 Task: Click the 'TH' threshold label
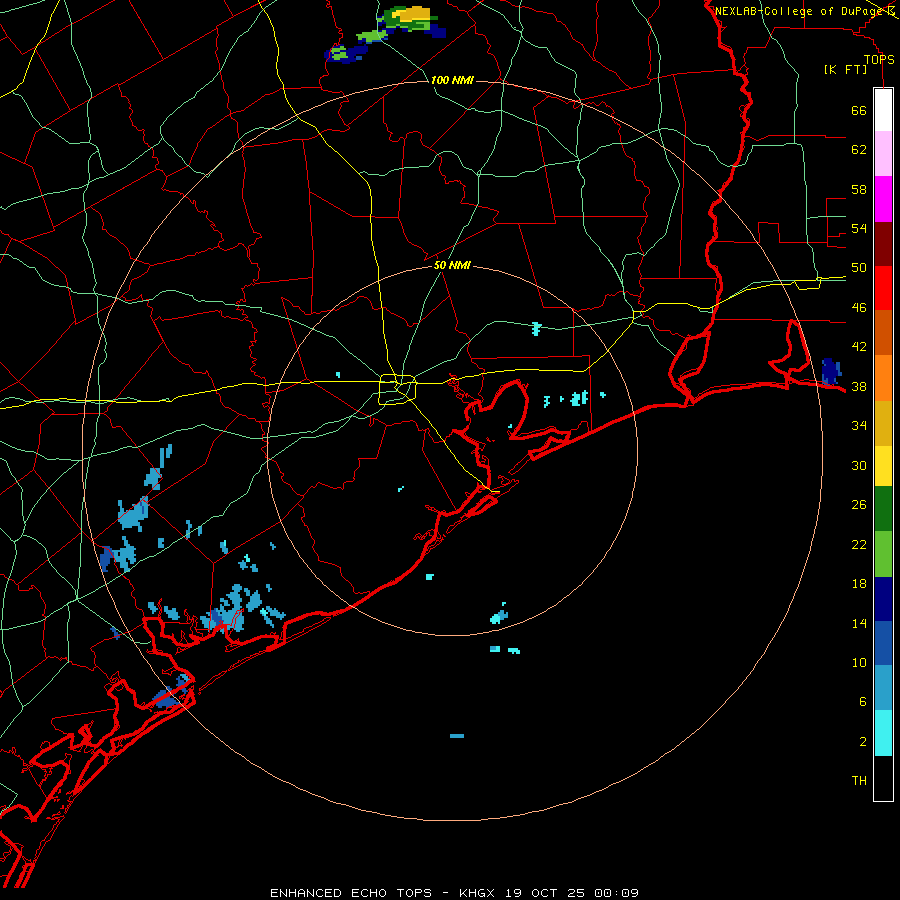[859, 781]
